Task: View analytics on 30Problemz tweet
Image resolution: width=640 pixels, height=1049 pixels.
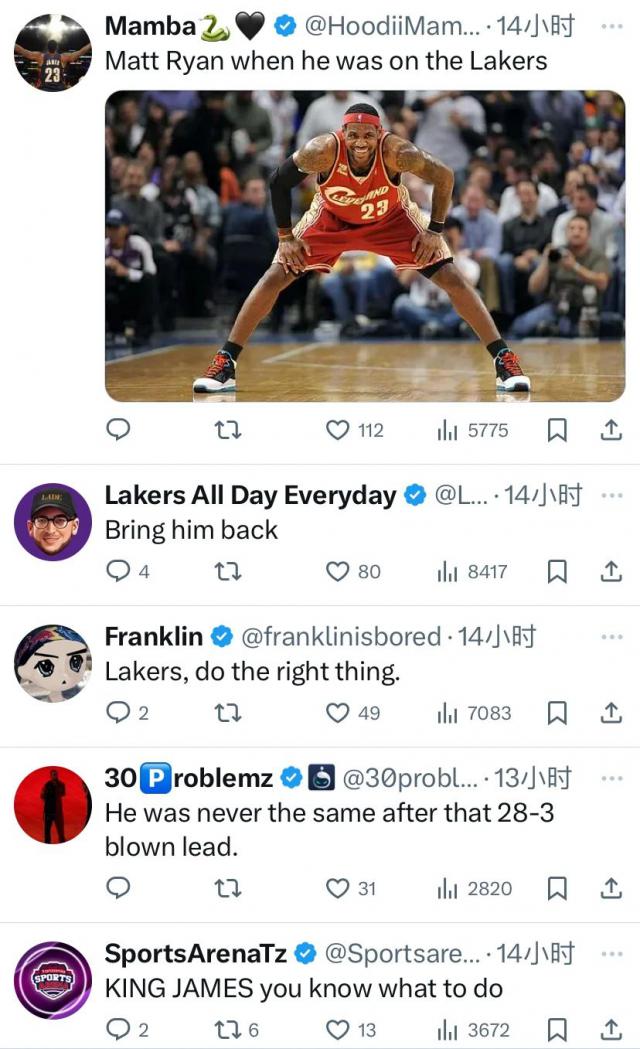Action: point(474,888)
